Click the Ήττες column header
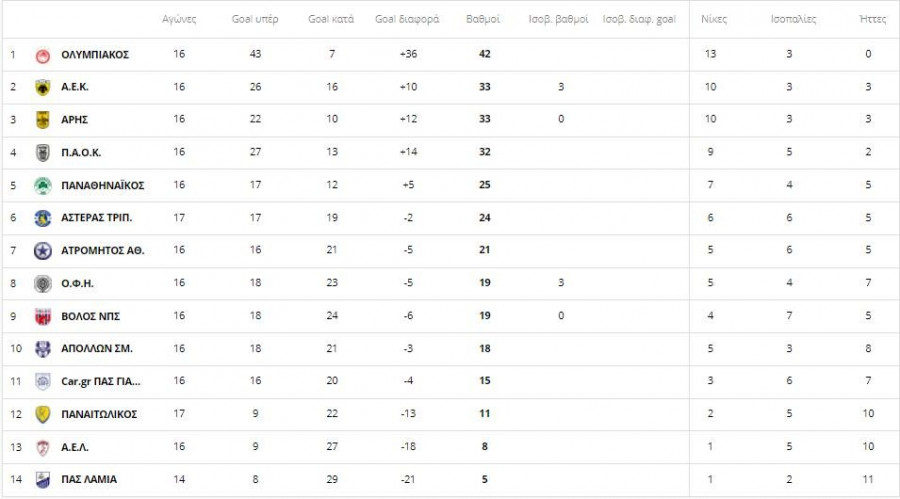900x499 pixels. coord(873,19)
